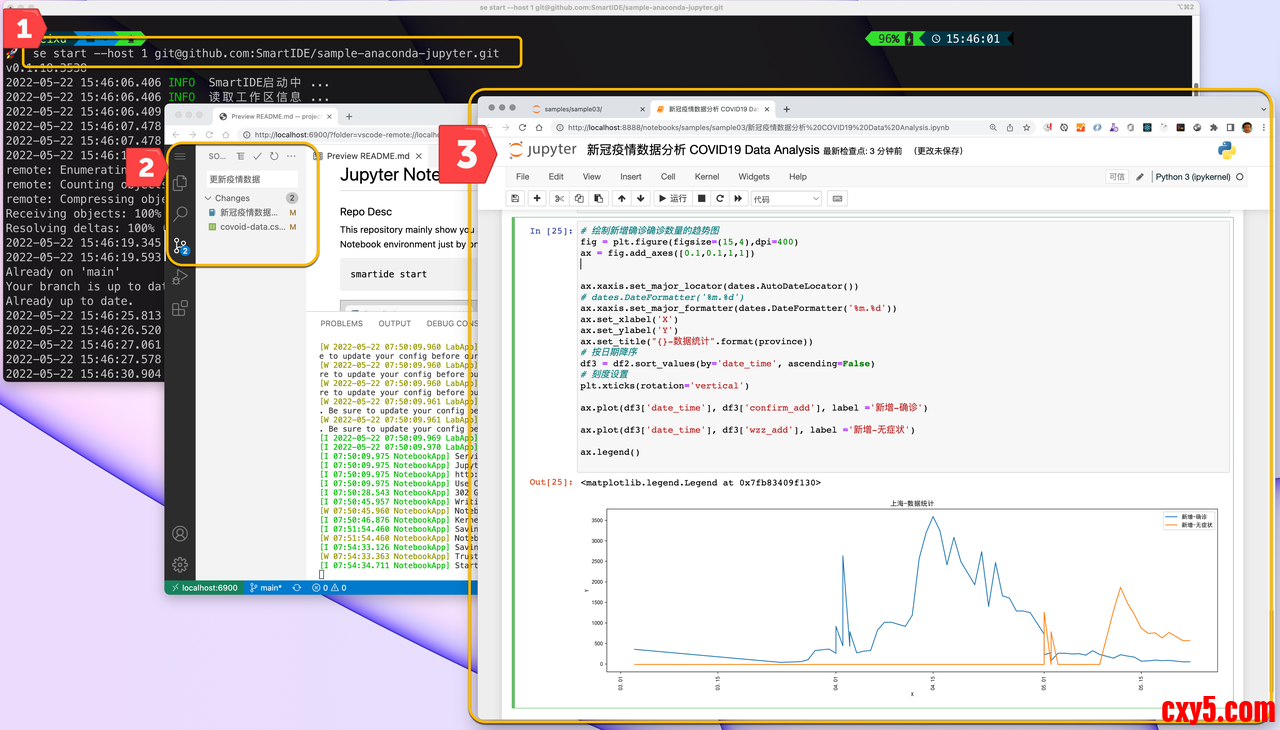The image size is (1280, 730).
Task: Insert a cell below with plus icon
Action: click(x=537, y=199)
